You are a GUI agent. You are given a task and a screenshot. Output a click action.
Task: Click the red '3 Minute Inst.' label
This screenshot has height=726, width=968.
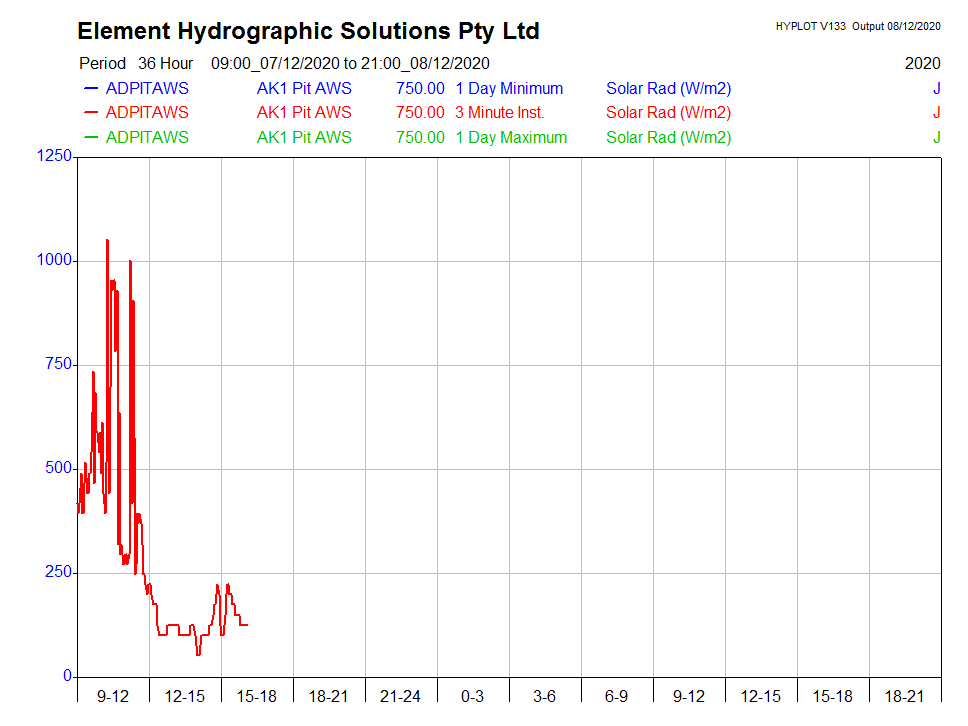tap(499, 113)
